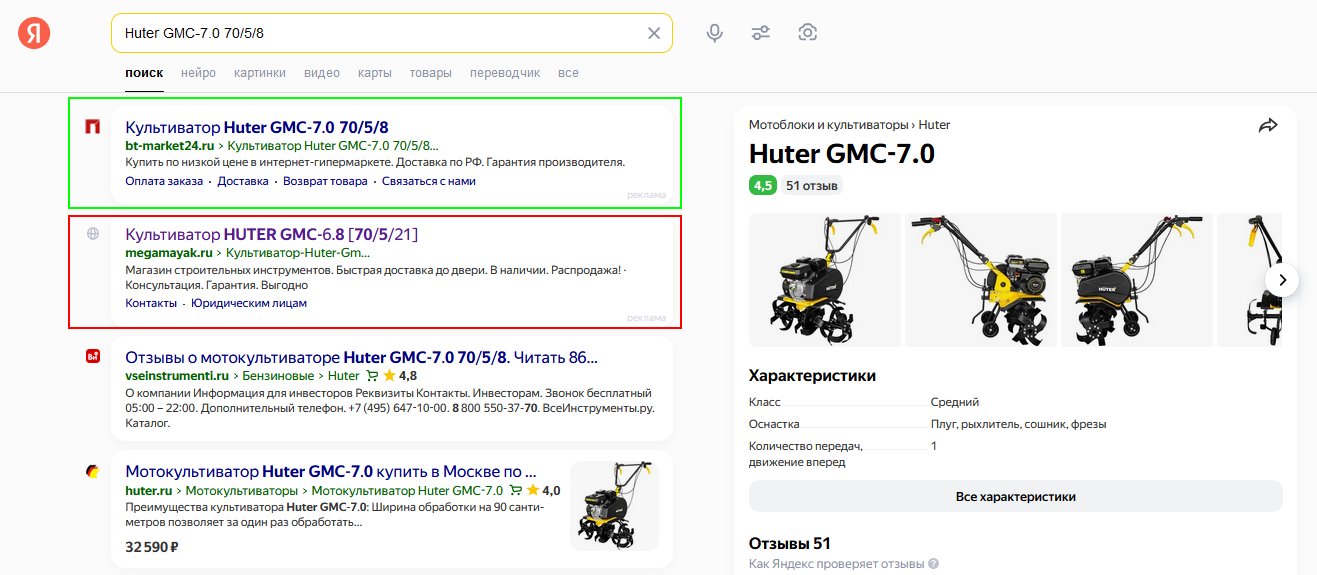
Task: Open 'Отзывы о мотокультиваторе Huter GMC-7.0' result
Action: coord(362,357)
